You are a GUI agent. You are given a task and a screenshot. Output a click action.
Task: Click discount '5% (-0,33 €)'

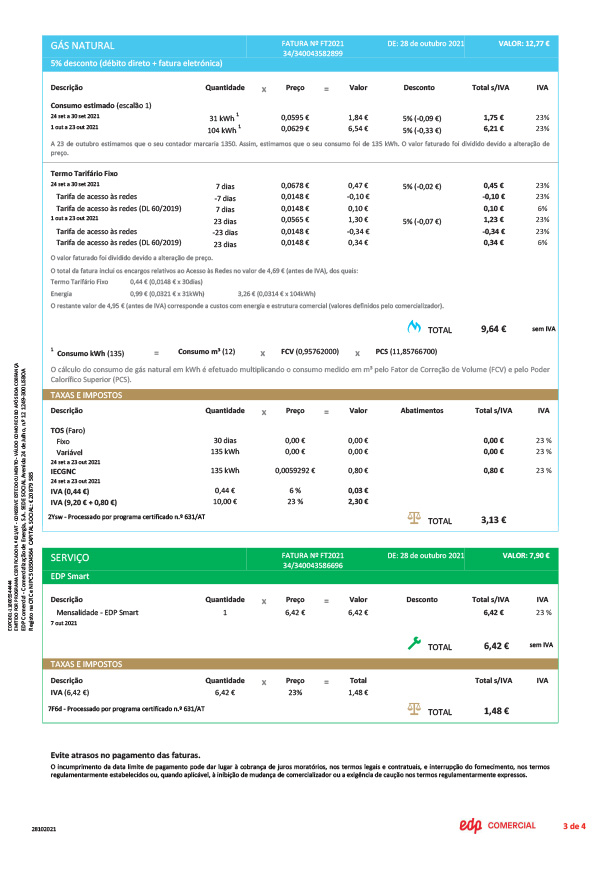(x=421, y=130)
